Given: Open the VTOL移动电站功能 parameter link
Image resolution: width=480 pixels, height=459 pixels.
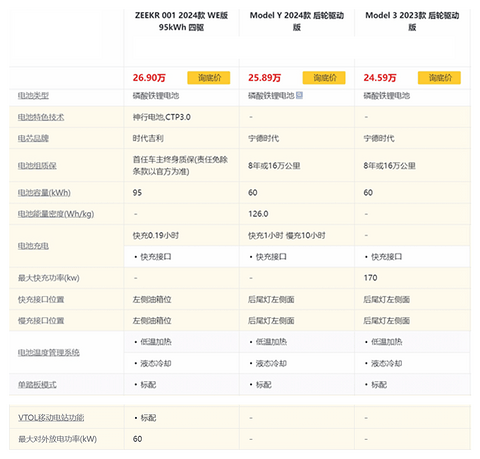Looking at the screenshot, I should [x=51, y=418].
